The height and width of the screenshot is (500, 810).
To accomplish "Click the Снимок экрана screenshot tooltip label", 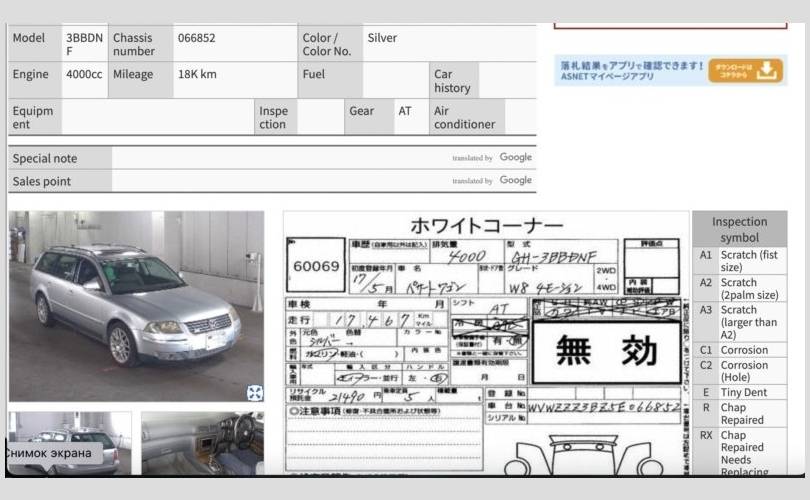I will pos(48,453).
